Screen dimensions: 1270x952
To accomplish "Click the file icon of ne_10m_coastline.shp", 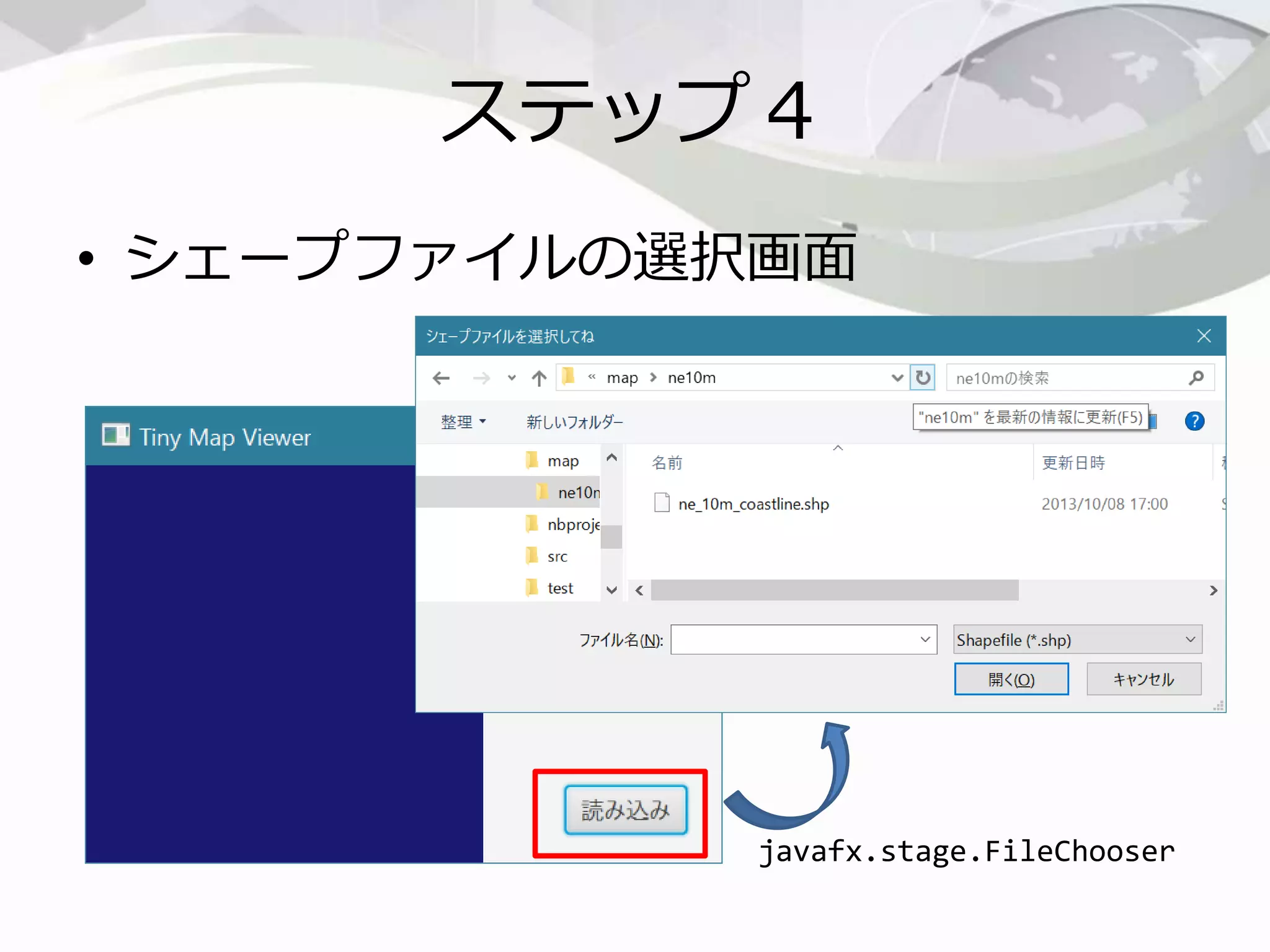I will 662,503.
